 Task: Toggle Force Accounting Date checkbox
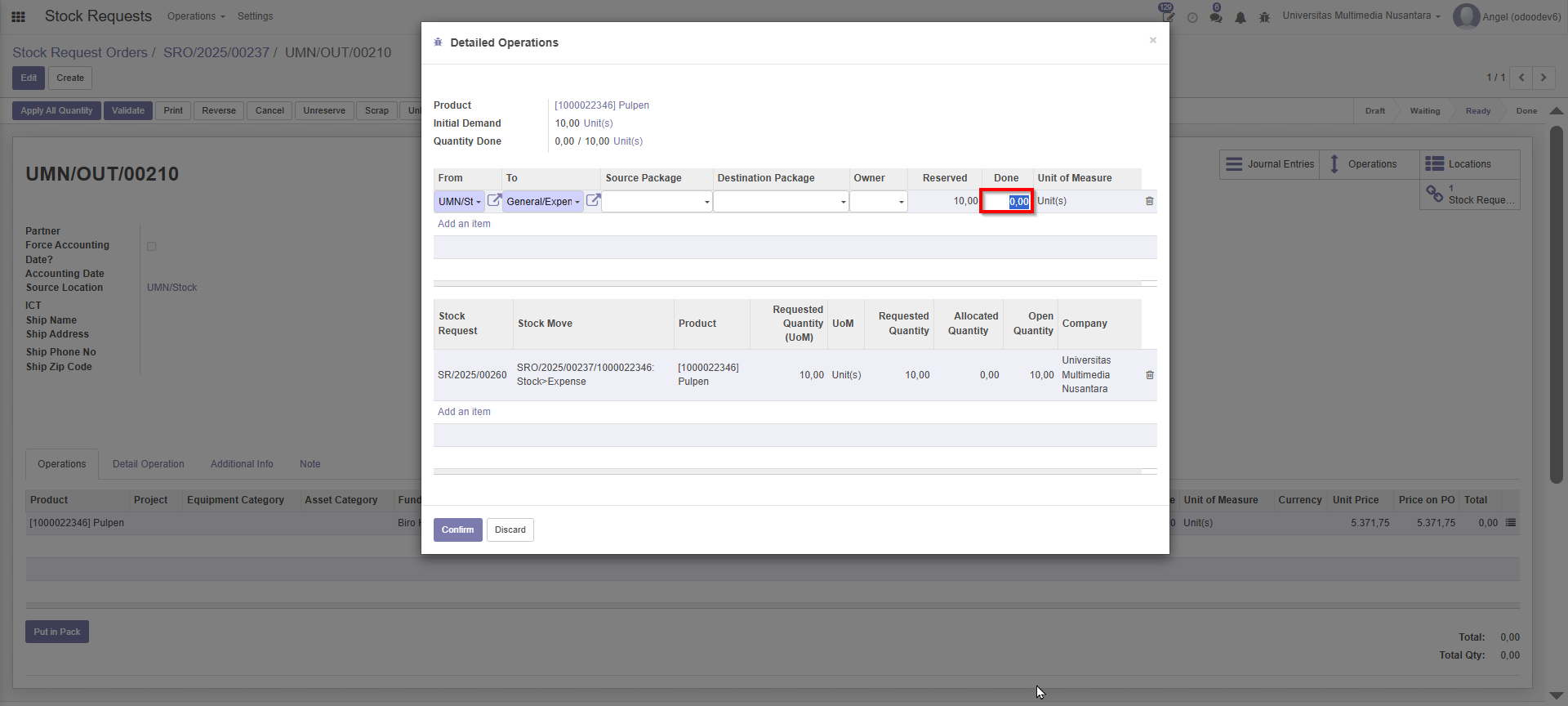pos(151,246)
